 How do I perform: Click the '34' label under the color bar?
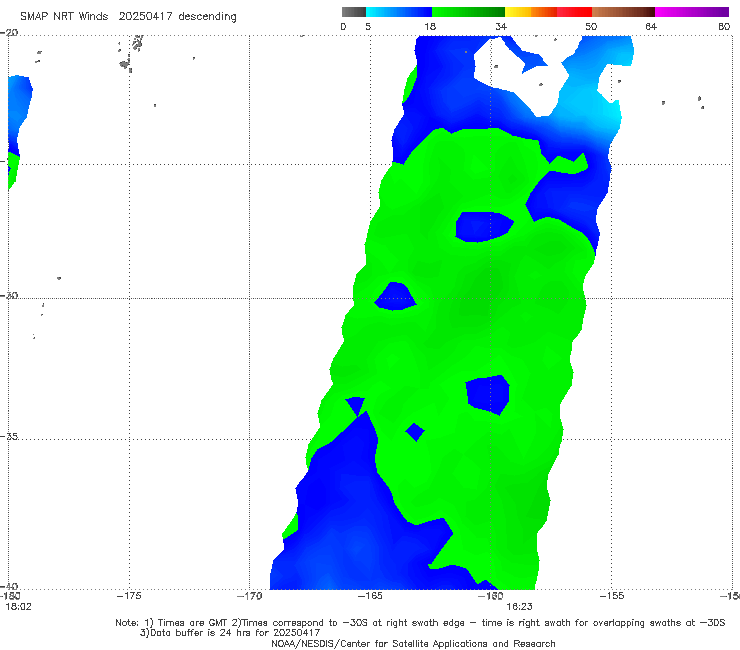tap(501, 27)
